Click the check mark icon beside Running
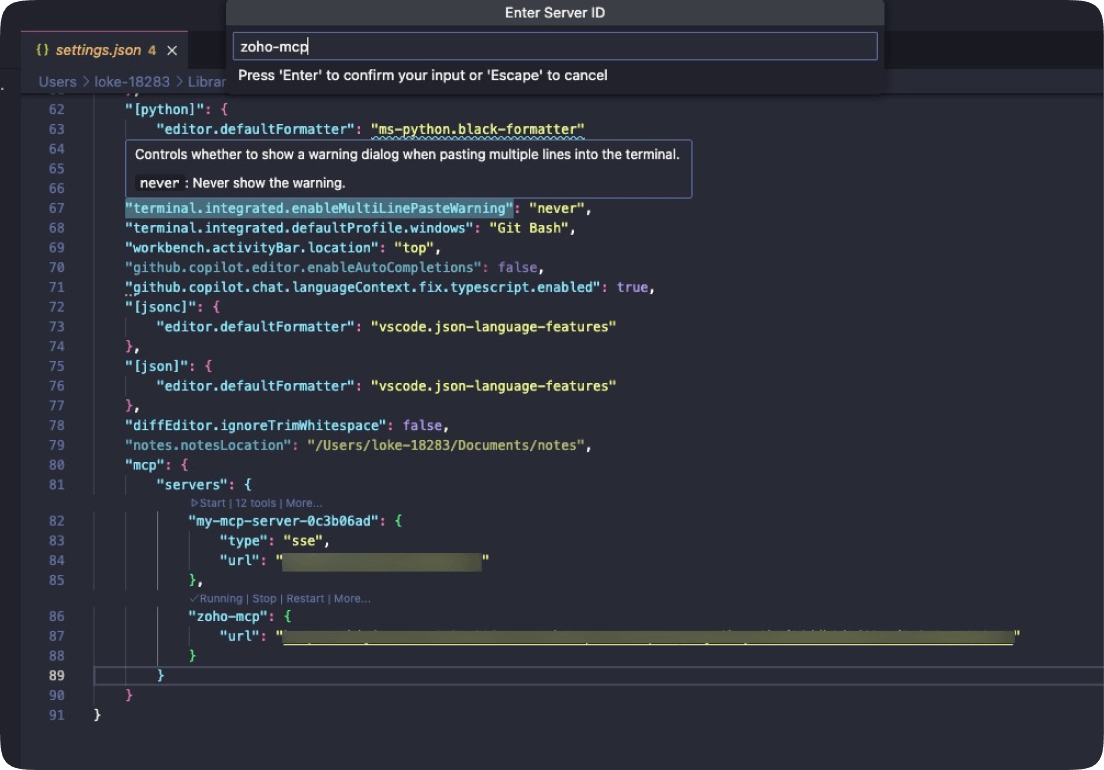The width and height of the screenshot is (1104, 770). click(x=194, y=599)
